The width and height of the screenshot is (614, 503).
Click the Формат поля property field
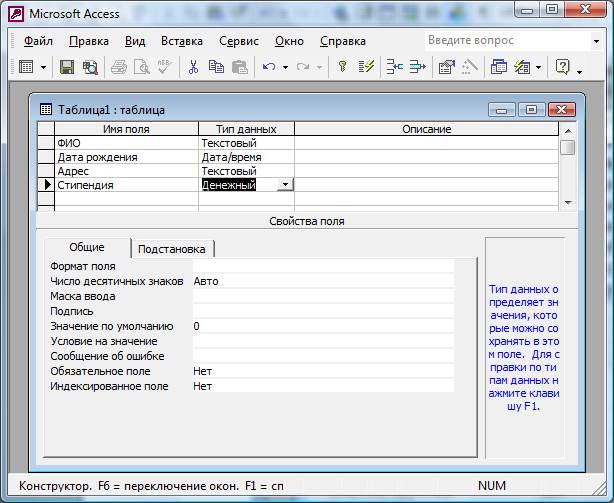(x=323, y=266)
